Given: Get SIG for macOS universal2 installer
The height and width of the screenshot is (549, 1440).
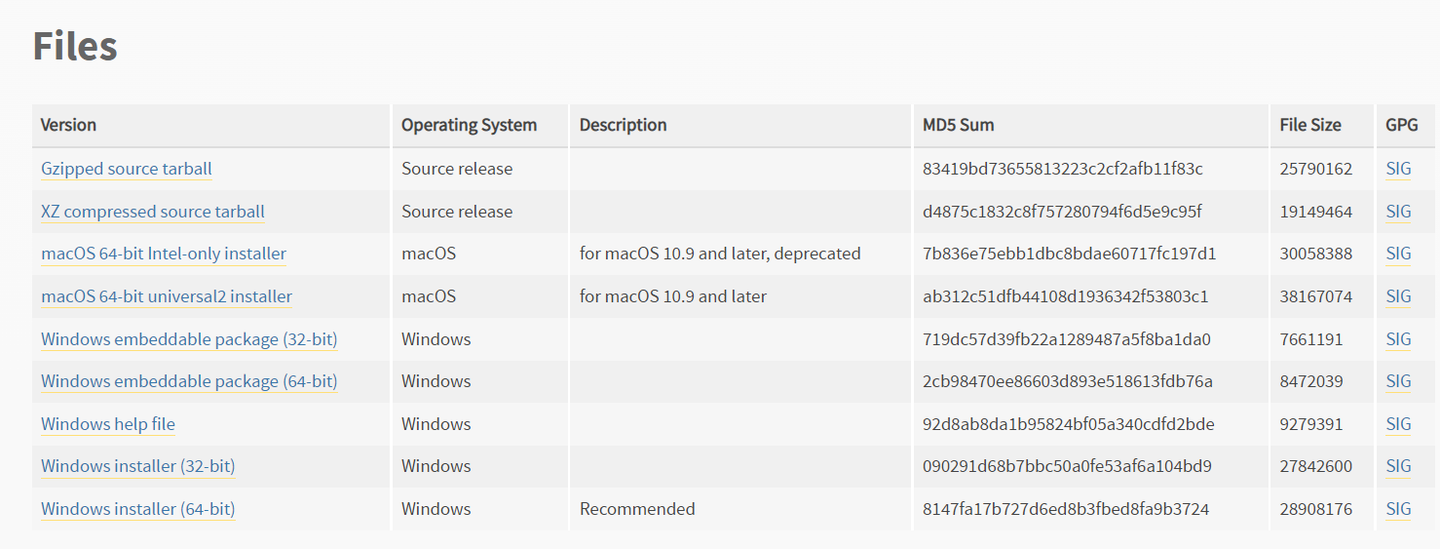Looking at the screenshot, I should click(x=1398, y=297).
